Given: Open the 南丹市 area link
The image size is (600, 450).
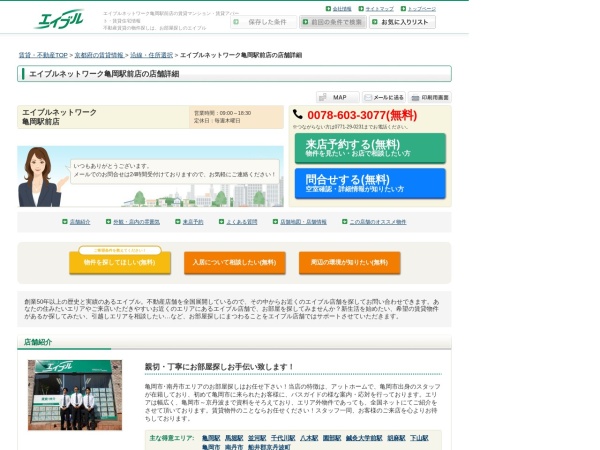Looking at the screenshot, I should pos(234,447).
